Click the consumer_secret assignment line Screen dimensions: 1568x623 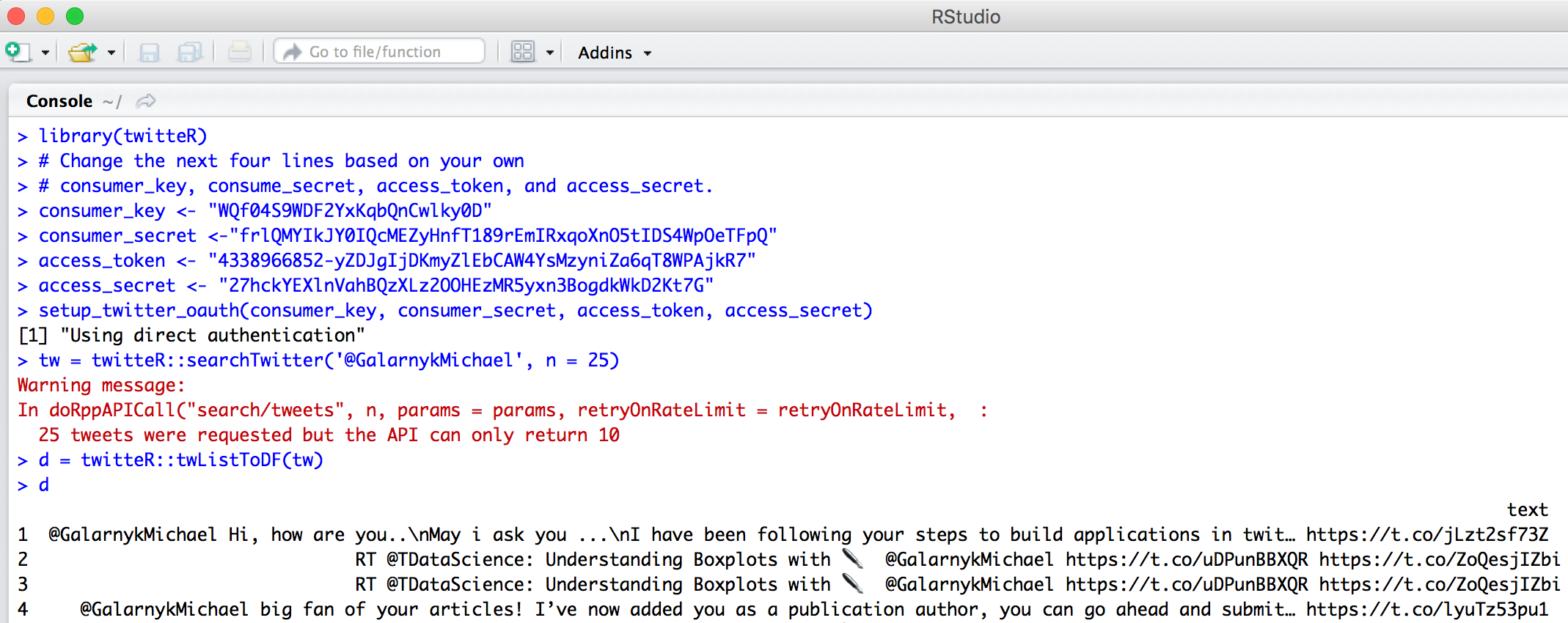pyautogui.click(x=398, y=235)
